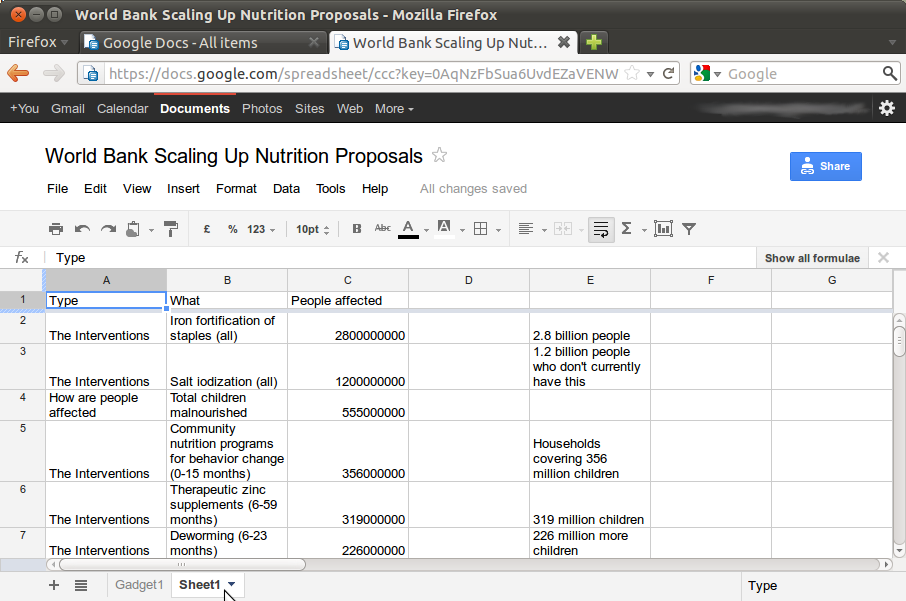Screen dimensions: 906x601
Task: Open Gmail link in the Google bar
Action: 68,109
